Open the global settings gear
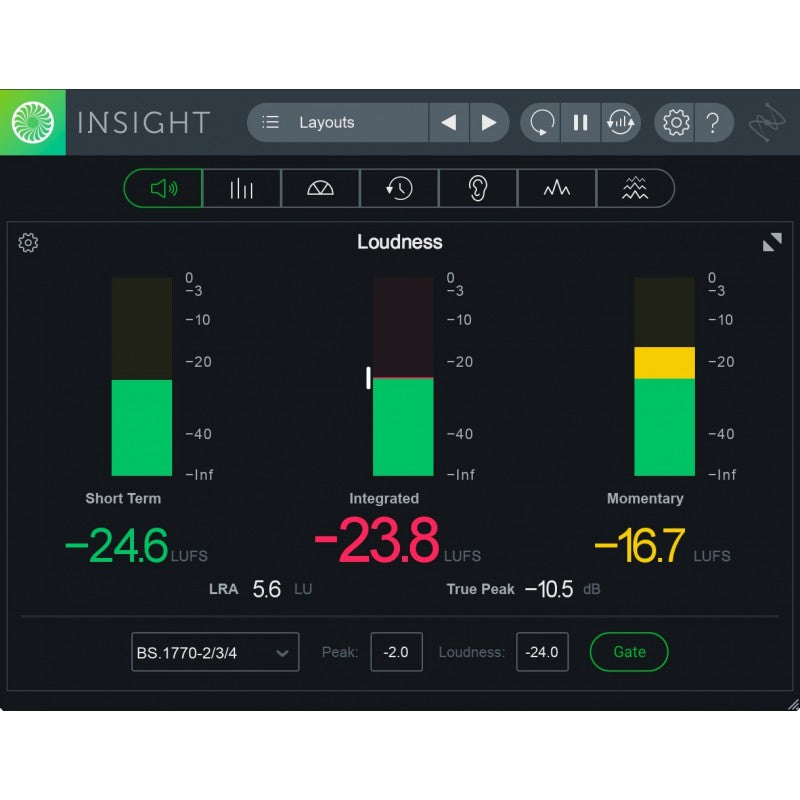Screen dimensions: 800x800 pyautogui.click(x=676, y=122)
